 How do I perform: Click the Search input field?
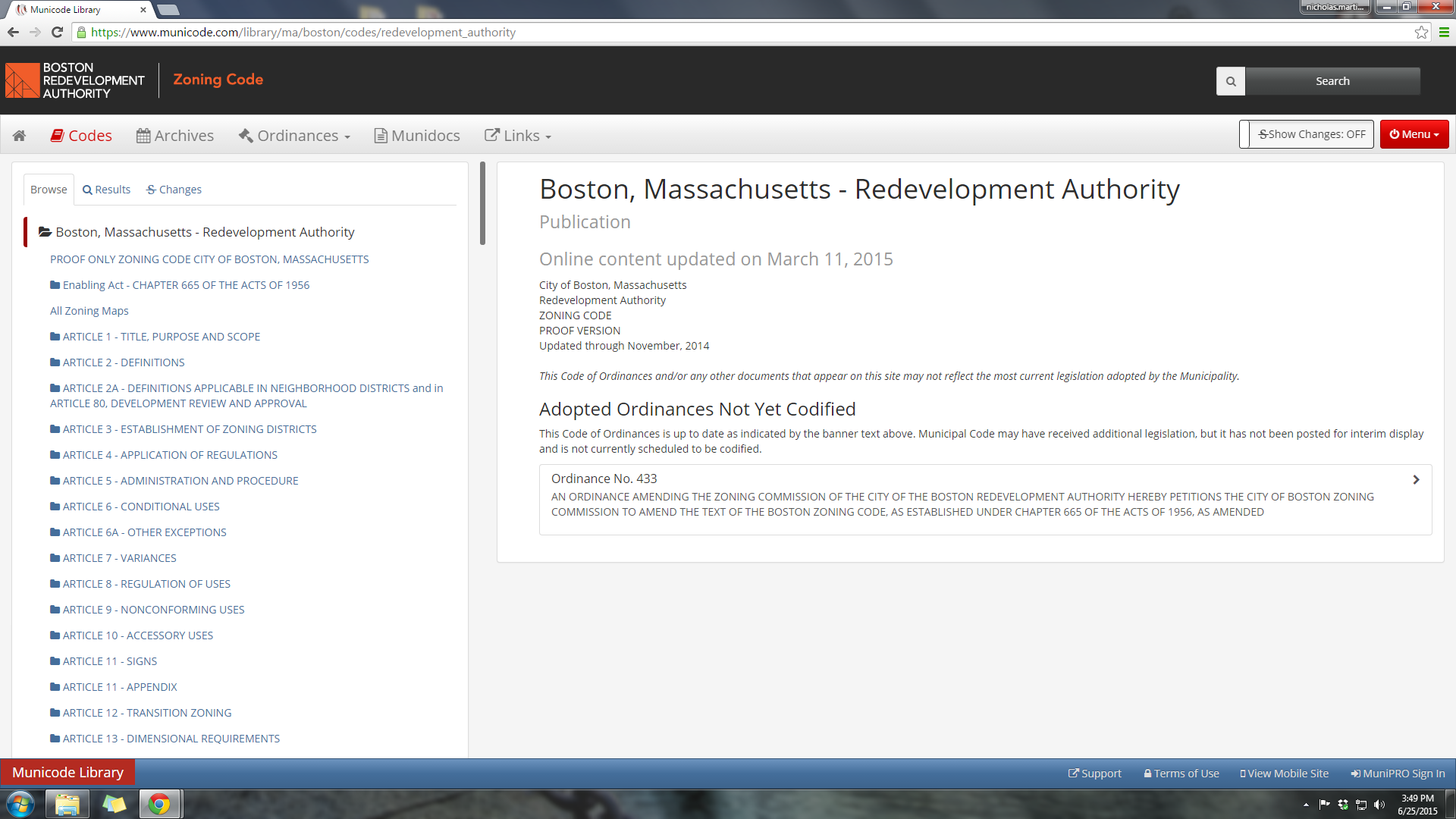point(1332,81)
